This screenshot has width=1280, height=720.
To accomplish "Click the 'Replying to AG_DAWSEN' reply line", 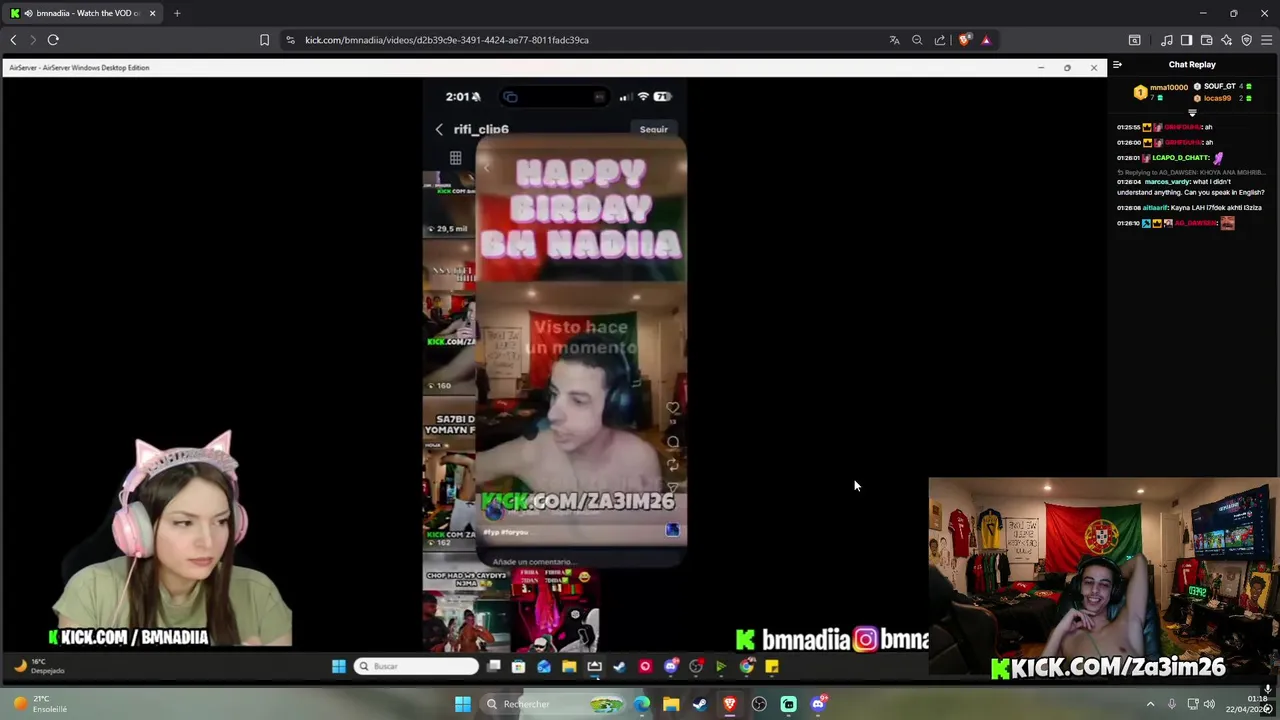I will point(1190,172).
